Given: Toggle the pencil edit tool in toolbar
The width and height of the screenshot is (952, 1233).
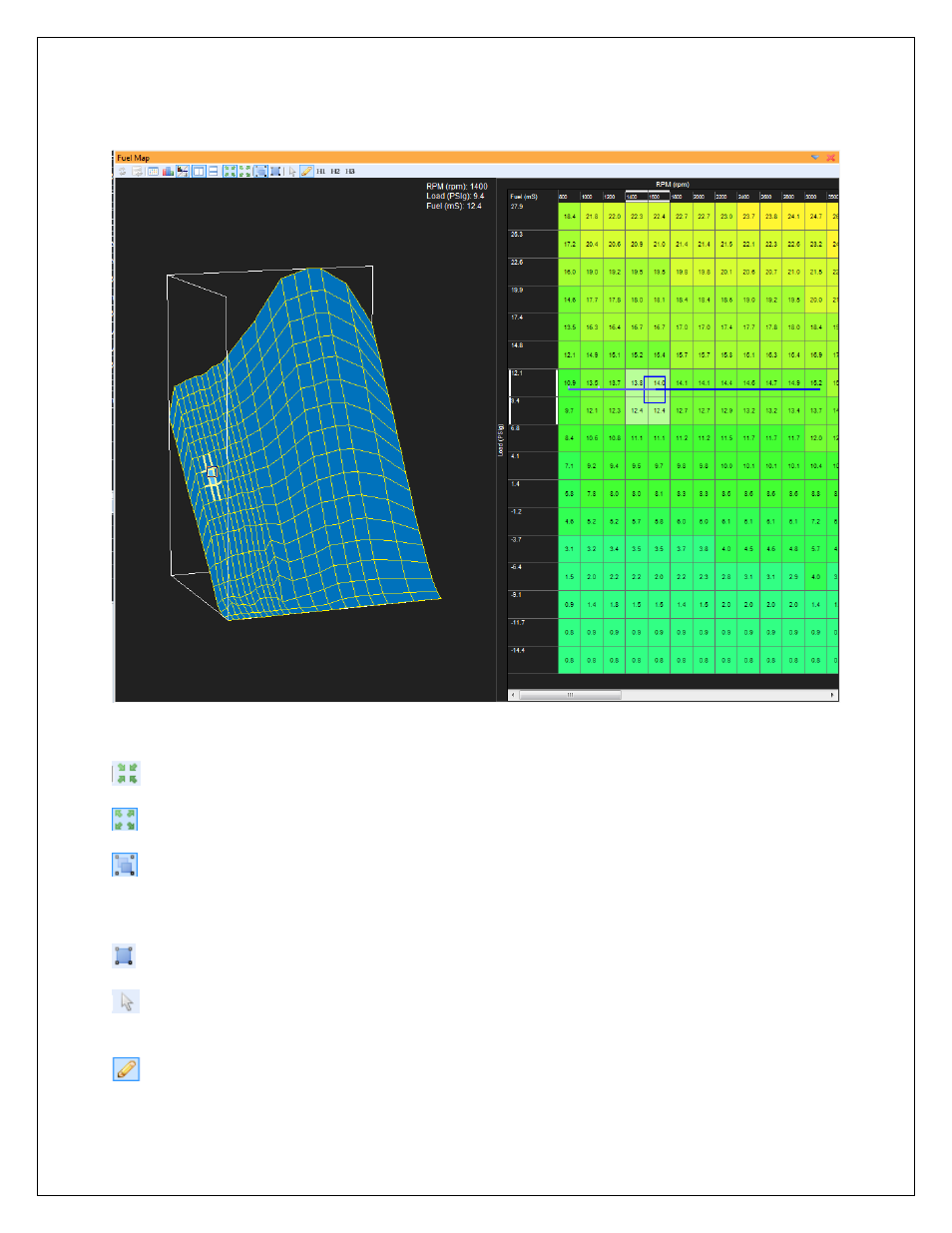Looking at the screenshot, I should click(x=306, y=172).
